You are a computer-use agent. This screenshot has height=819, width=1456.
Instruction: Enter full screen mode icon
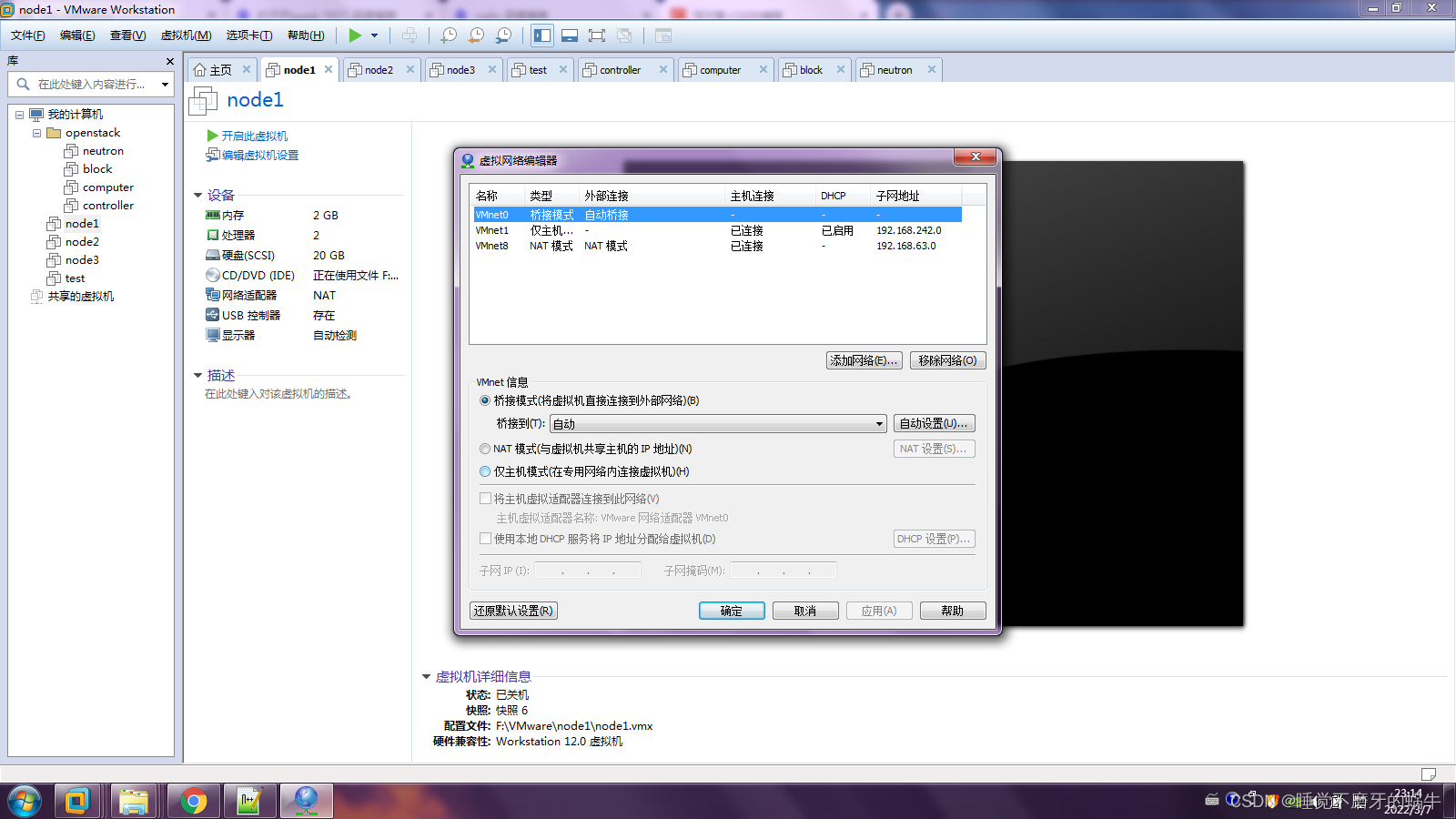[597, 35]
